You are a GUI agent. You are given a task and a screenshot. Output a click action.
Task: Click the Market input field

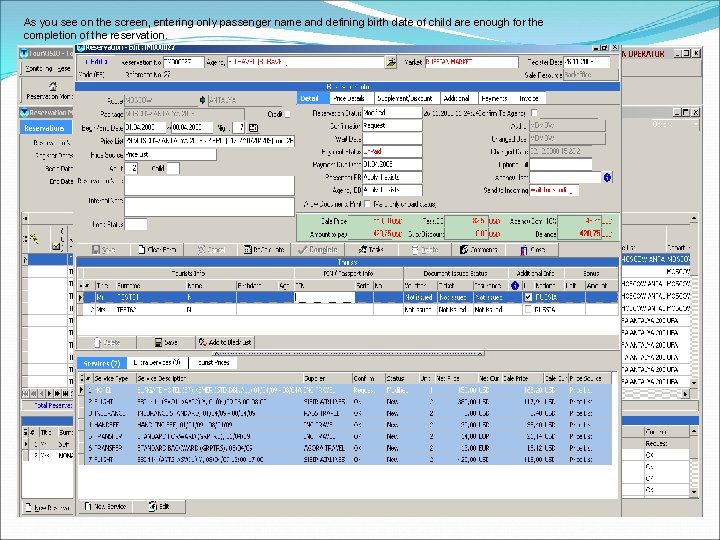(472, 62)
